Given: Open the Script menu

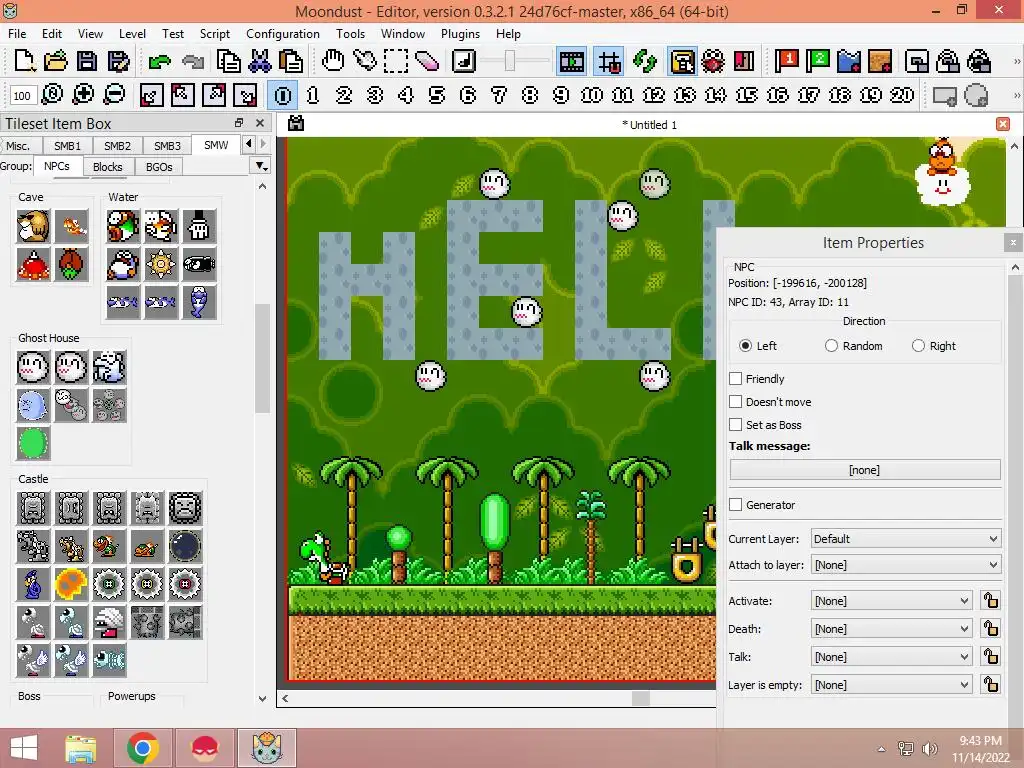Looking at the screenshot, I should point(214,34).
